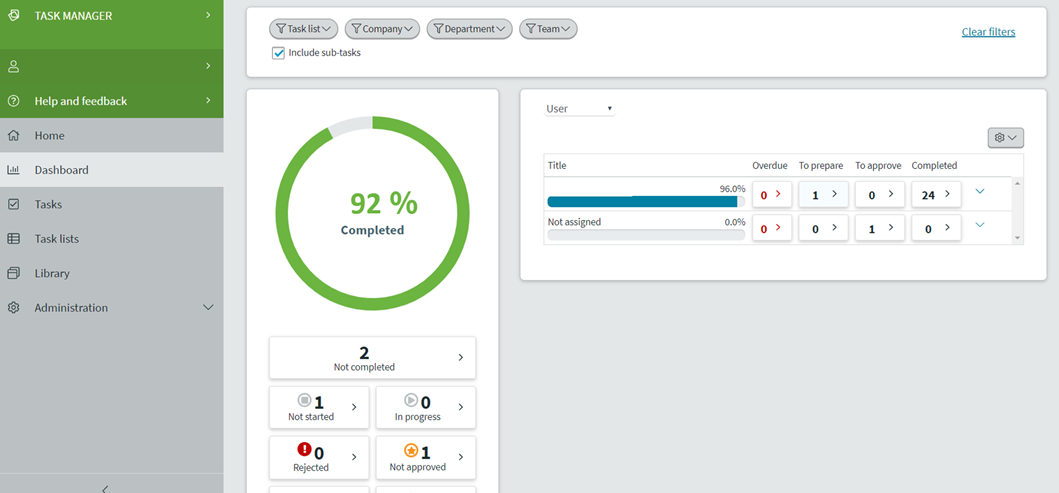Image resolution: width=1059 pixels, height=493 pixels.
Task: Click the Task Manager logo icon
Action: pos(14,16)
